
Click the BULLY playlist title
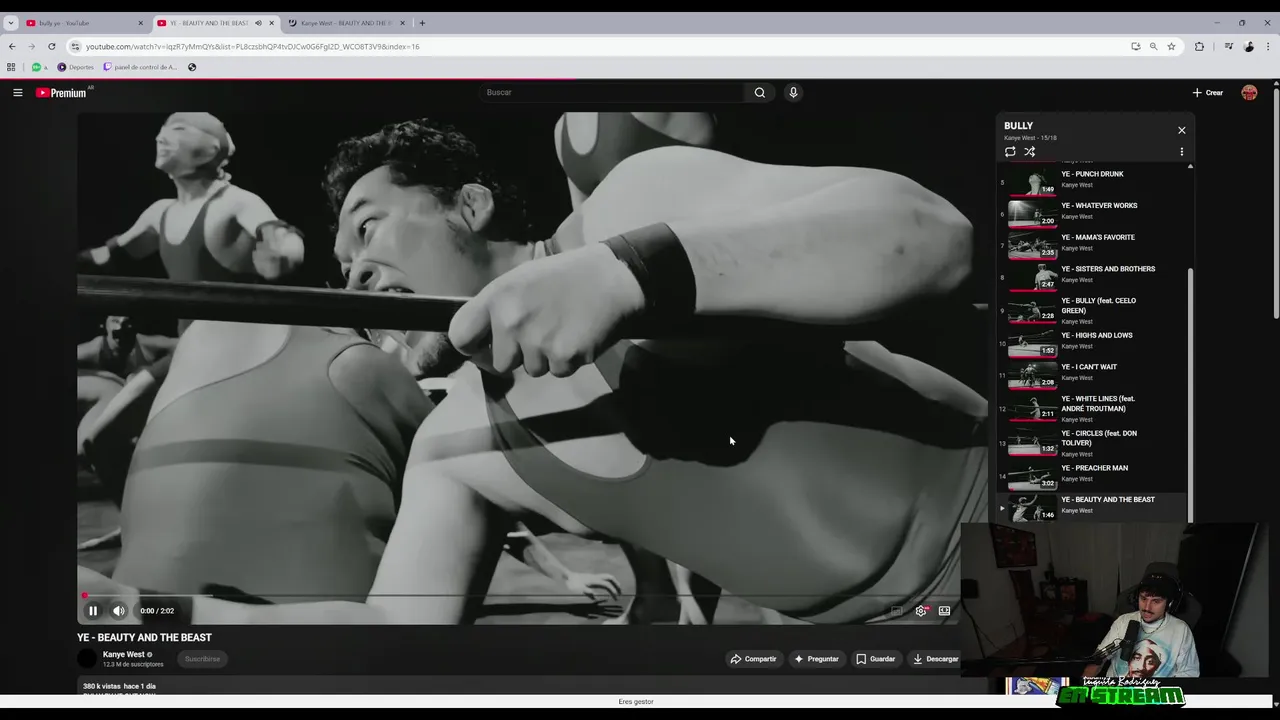point(1018,126)
